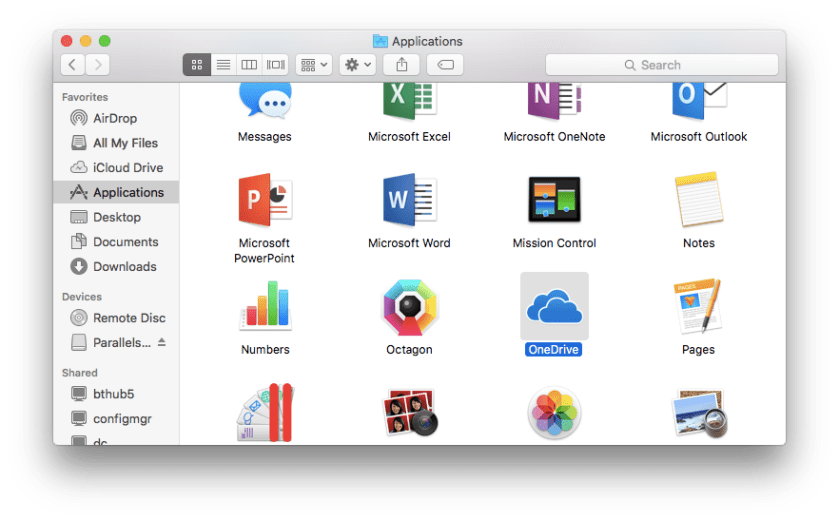Select bthub5 under Shared
Image resolution: width=839 pixels, height=521 pixels.
pos(117,394)
